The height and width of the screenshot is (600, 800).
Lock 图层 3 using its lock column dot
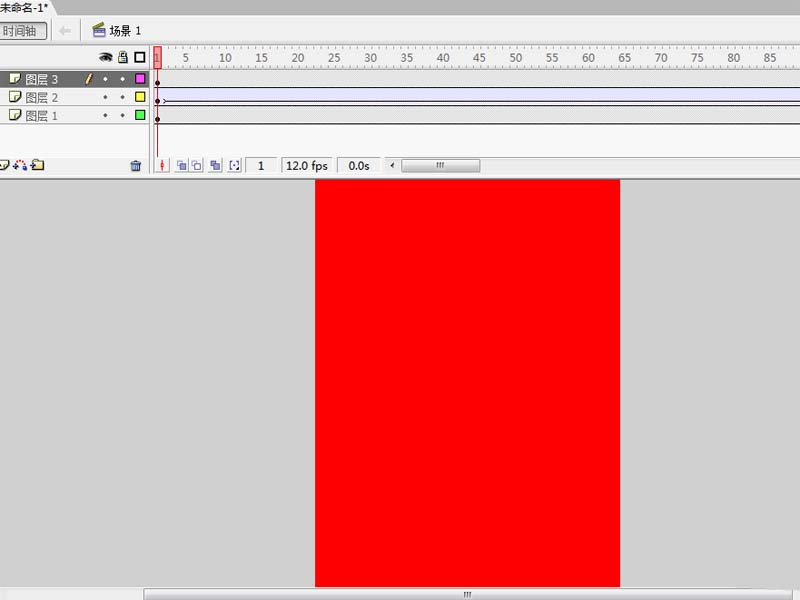click(122, 79)
